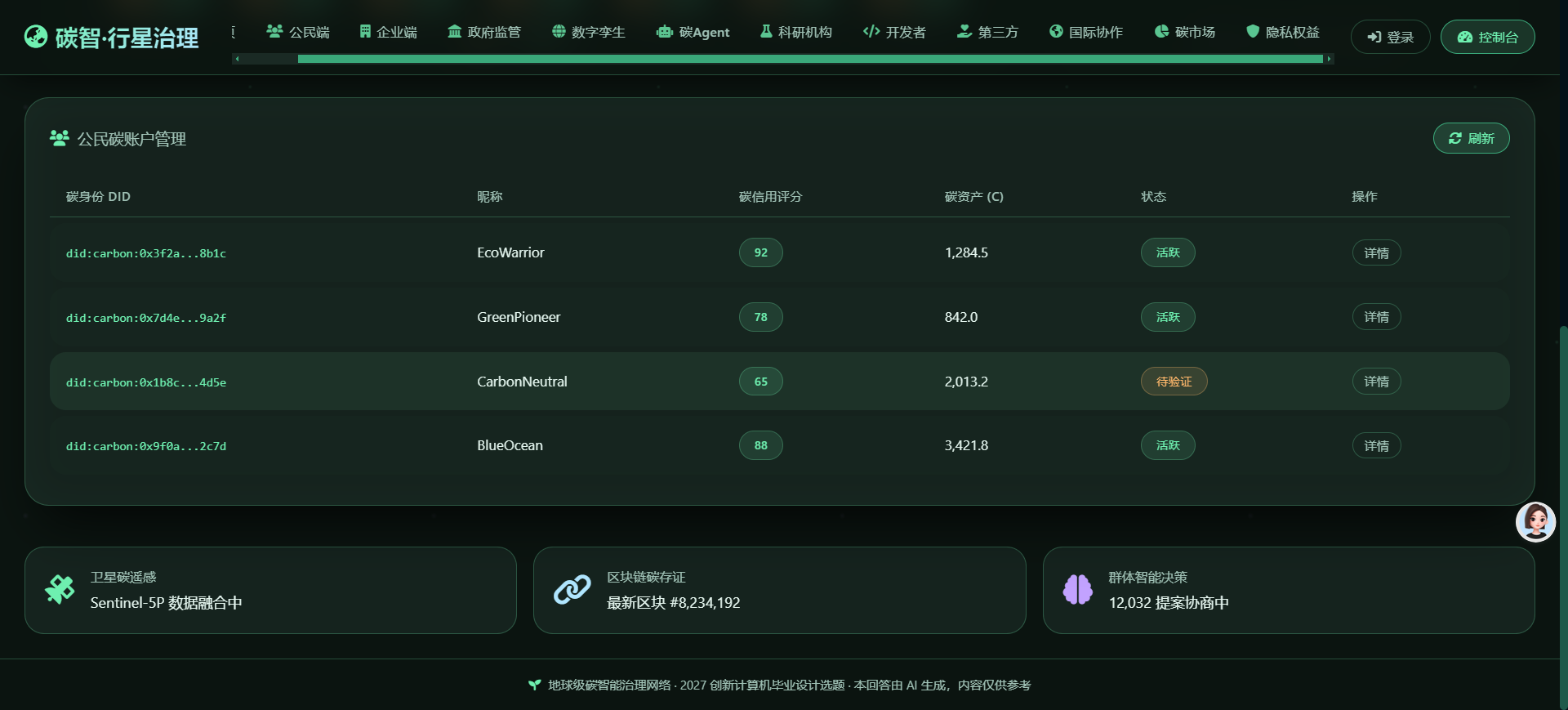Select the 隐私权益 tab

(1283, 32)
